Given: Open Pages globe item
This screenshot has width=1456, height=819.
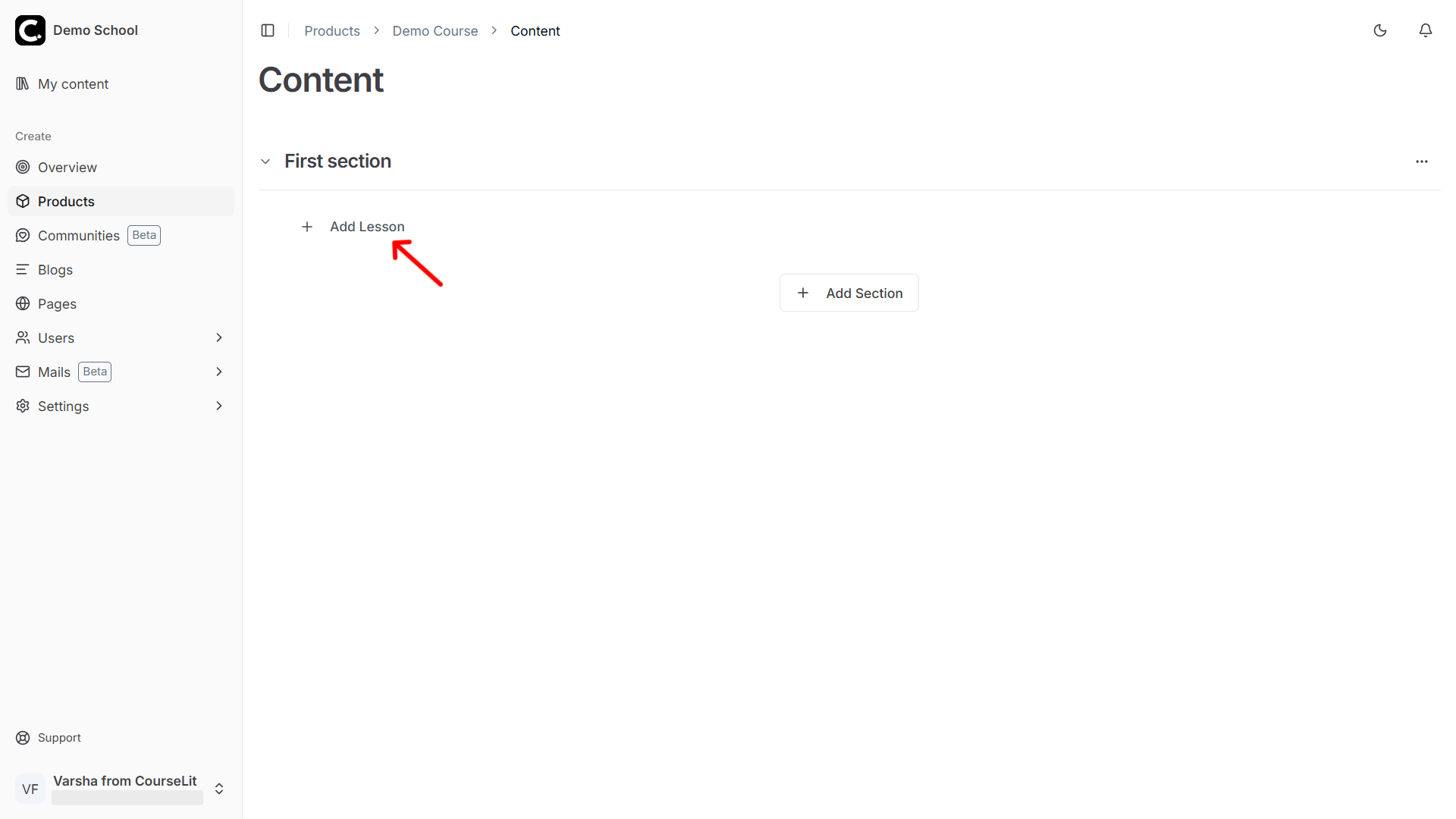Looking at the screenshot, I should click(57, 304).
